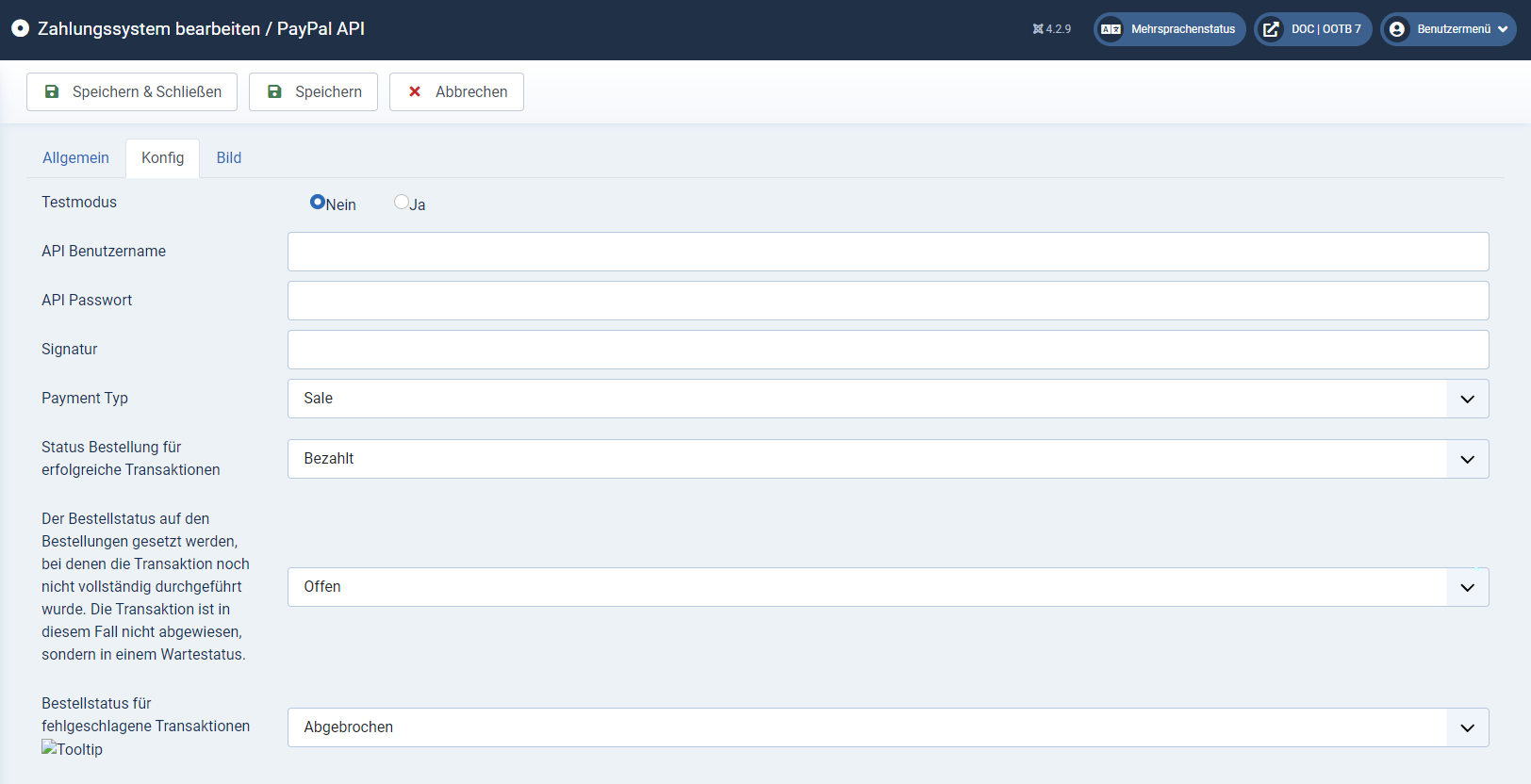Focus the Signatur input field
The width and height of the screenshot is (1531, 784).
click(888, 350)
